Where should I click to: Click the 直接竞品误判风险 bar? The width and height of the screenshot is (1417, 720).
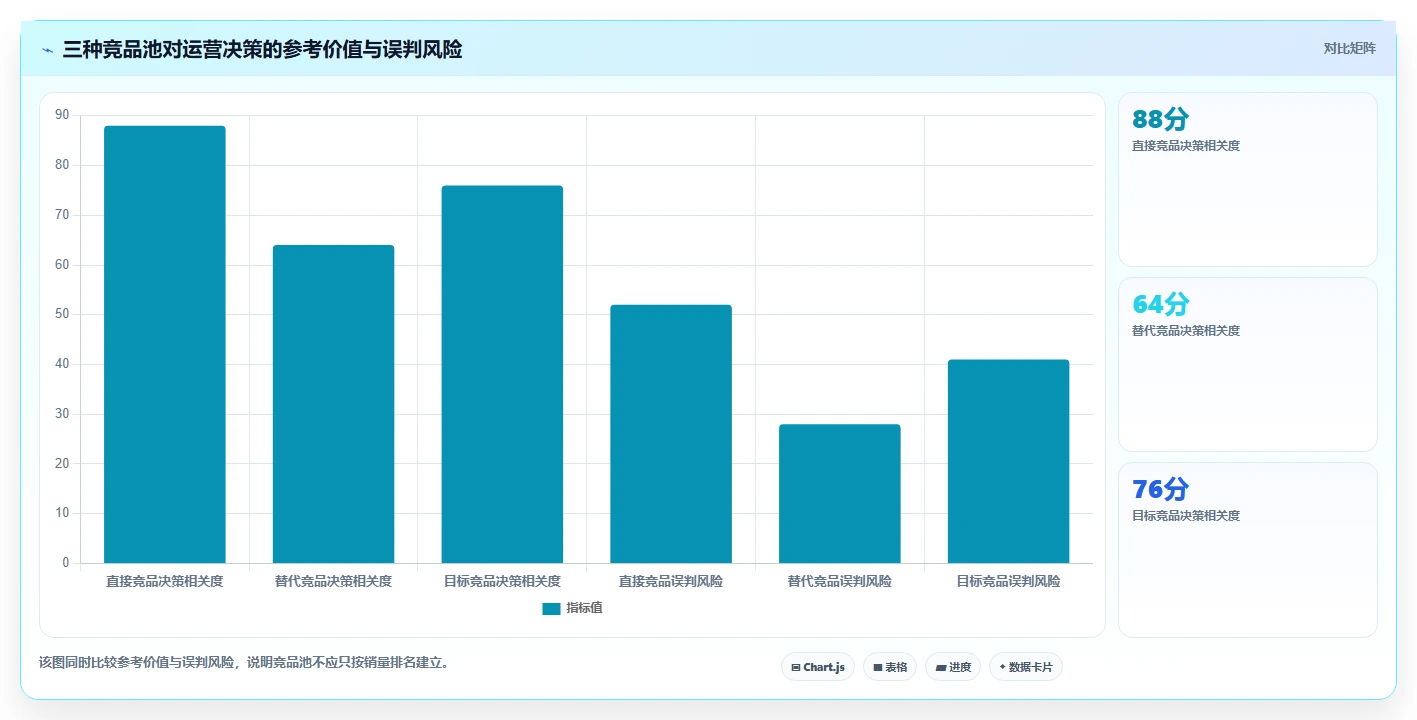[x=671, y=434]
